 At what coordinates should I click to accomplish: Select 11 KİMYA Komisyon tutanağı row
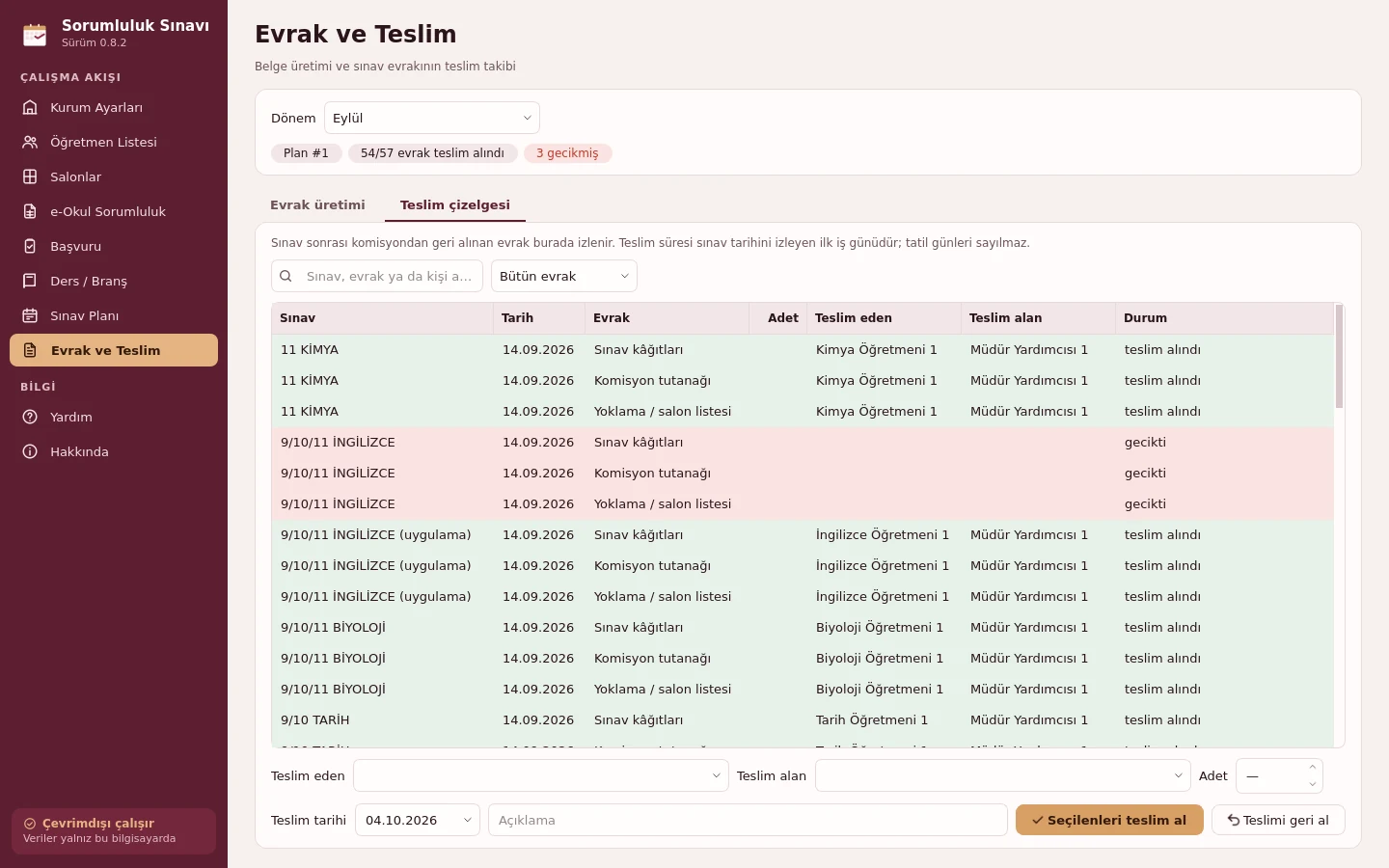point(803,381)
